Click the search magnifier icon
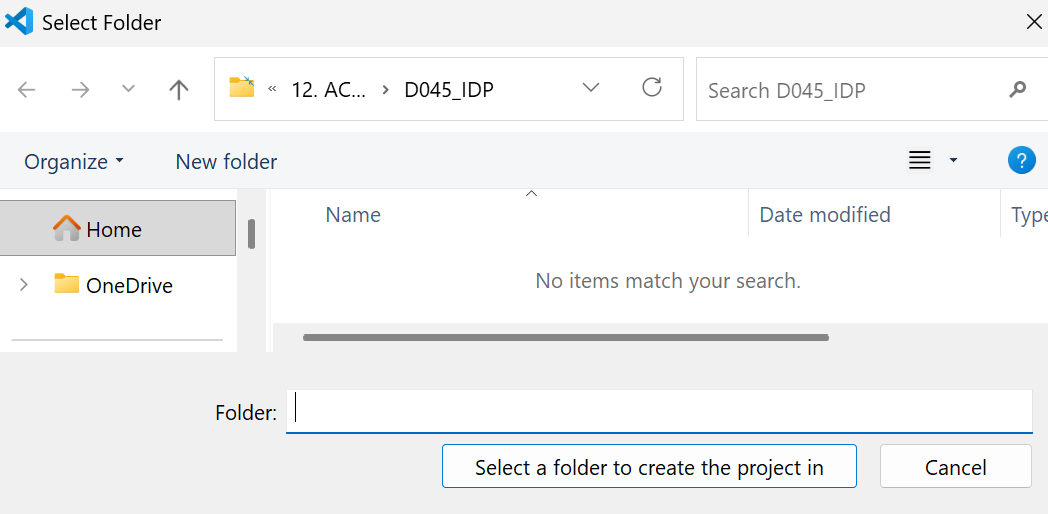Image resolution: width=1048 pixels, height=514 pixels. pyautogui.click(x=1017, y=89)
